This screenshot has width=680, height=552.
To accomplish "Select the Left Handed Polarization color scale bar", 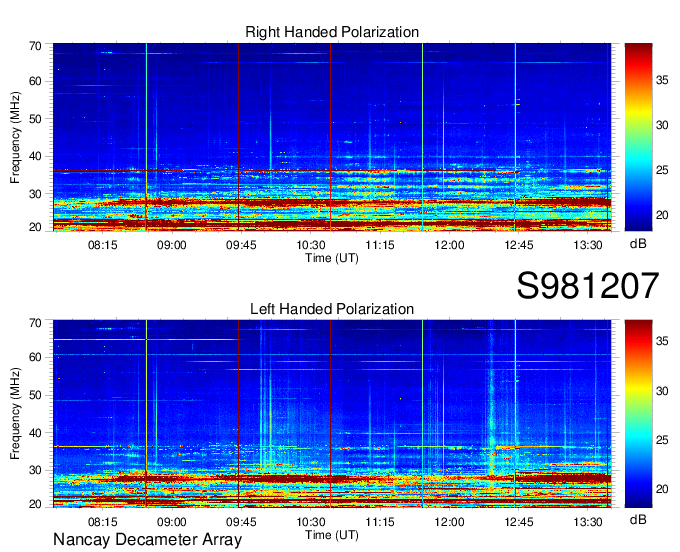I will pyautogui.click(x=638, y=414).
